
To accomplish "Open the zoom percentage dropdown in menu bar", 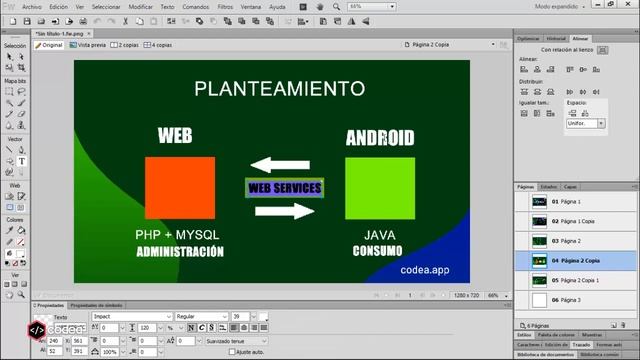I will pos(392,7).
